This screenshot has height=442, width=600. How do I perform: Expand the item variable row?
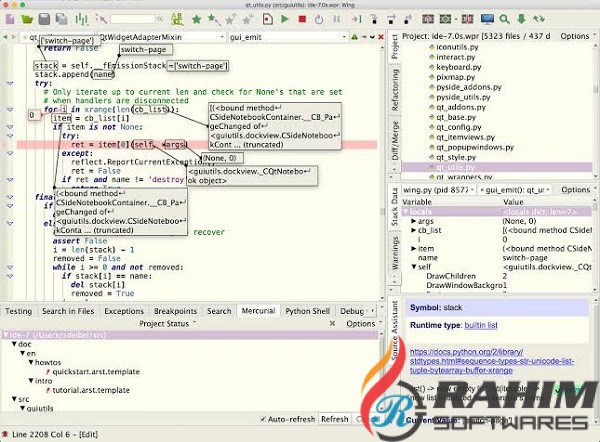(x=413, y=249)
